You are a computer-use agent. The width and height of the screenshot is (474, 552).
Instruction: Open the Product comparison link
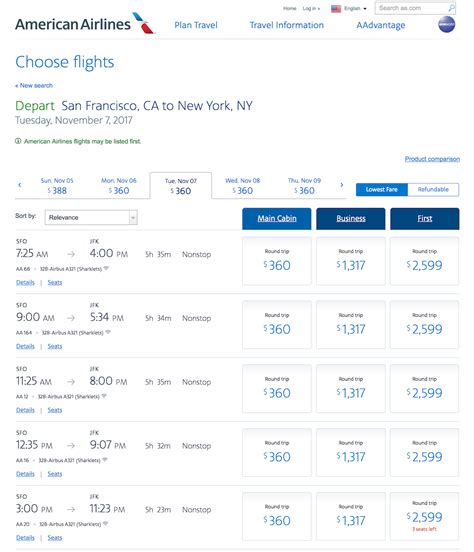tap(432, 159)
